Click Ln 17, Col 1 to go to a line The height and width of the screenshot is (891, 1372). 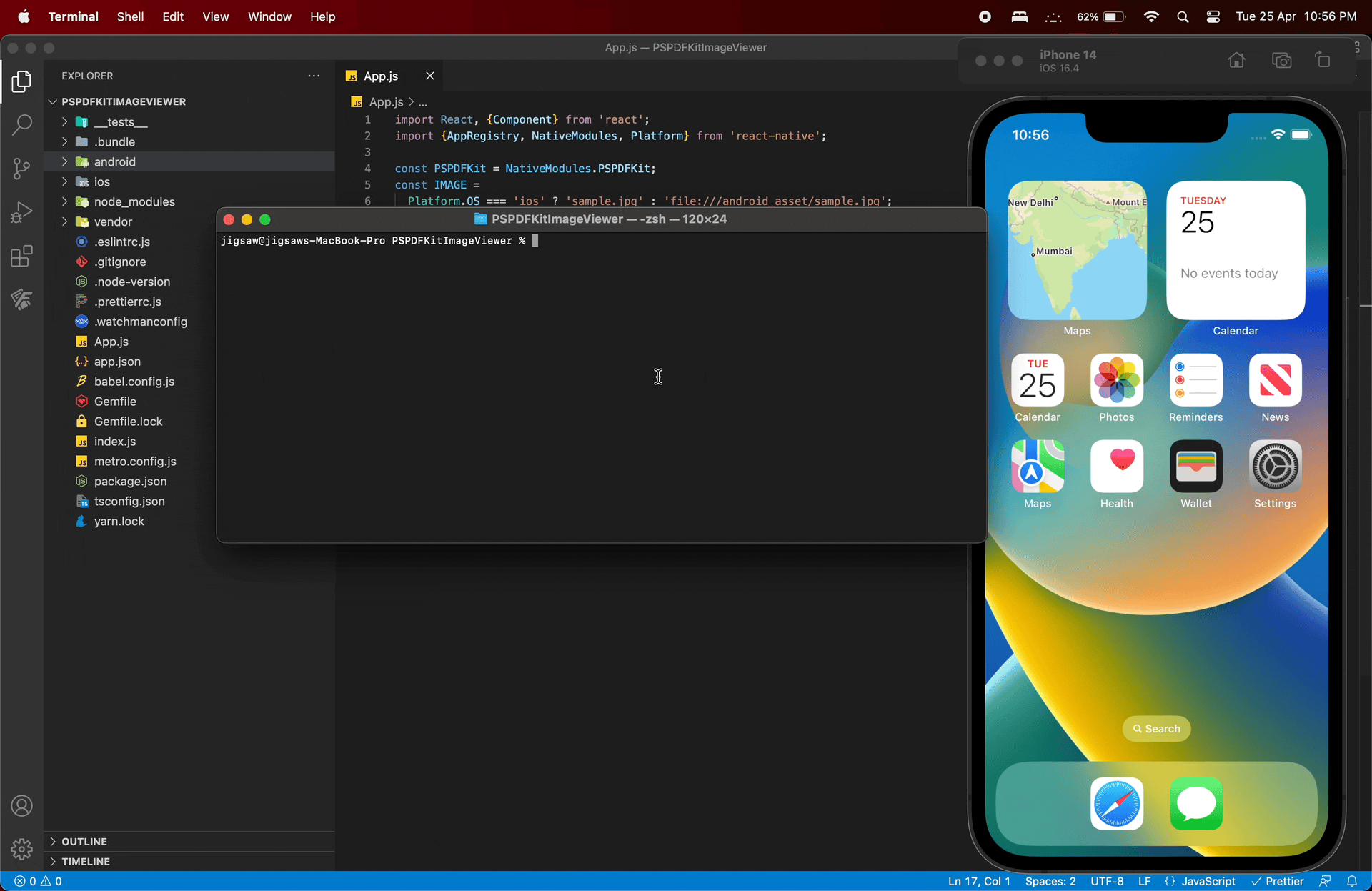coord(978,881)
